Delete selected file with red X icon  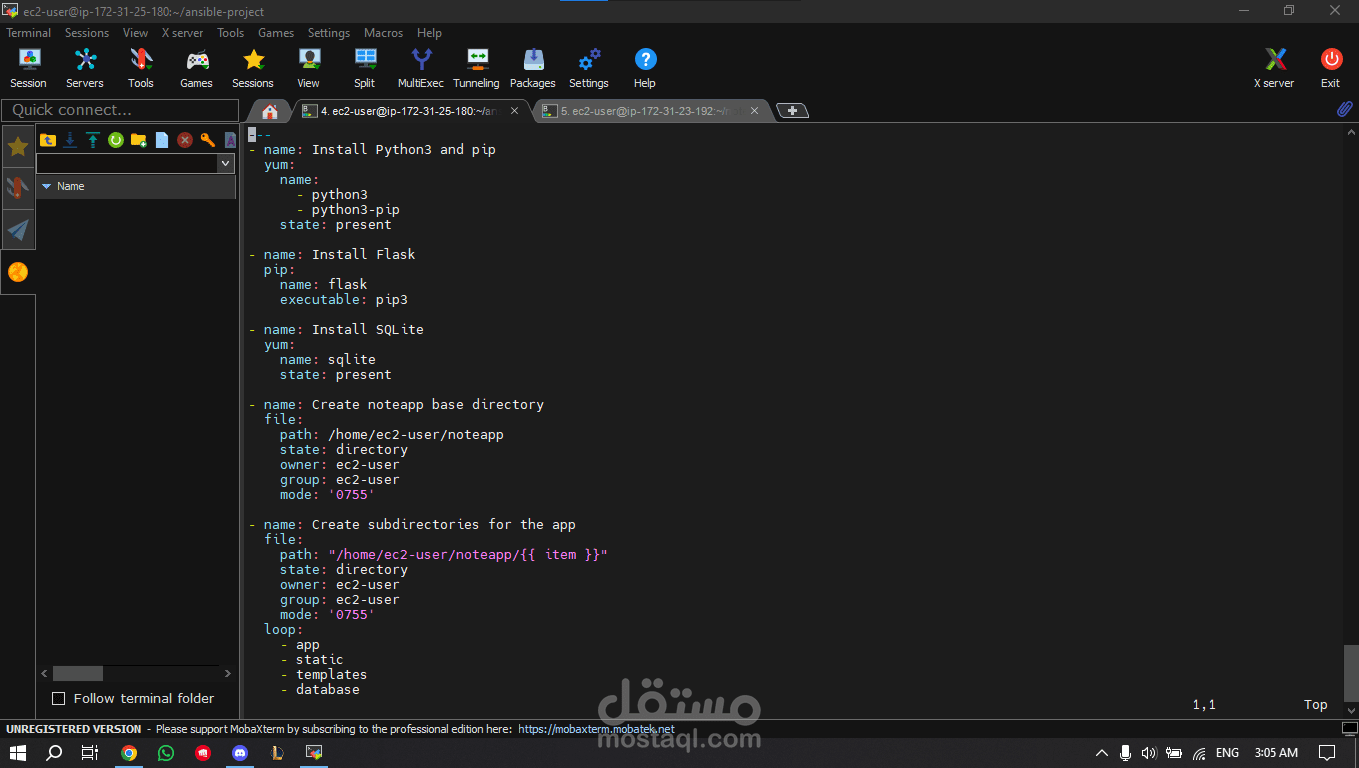coord(185,140)
